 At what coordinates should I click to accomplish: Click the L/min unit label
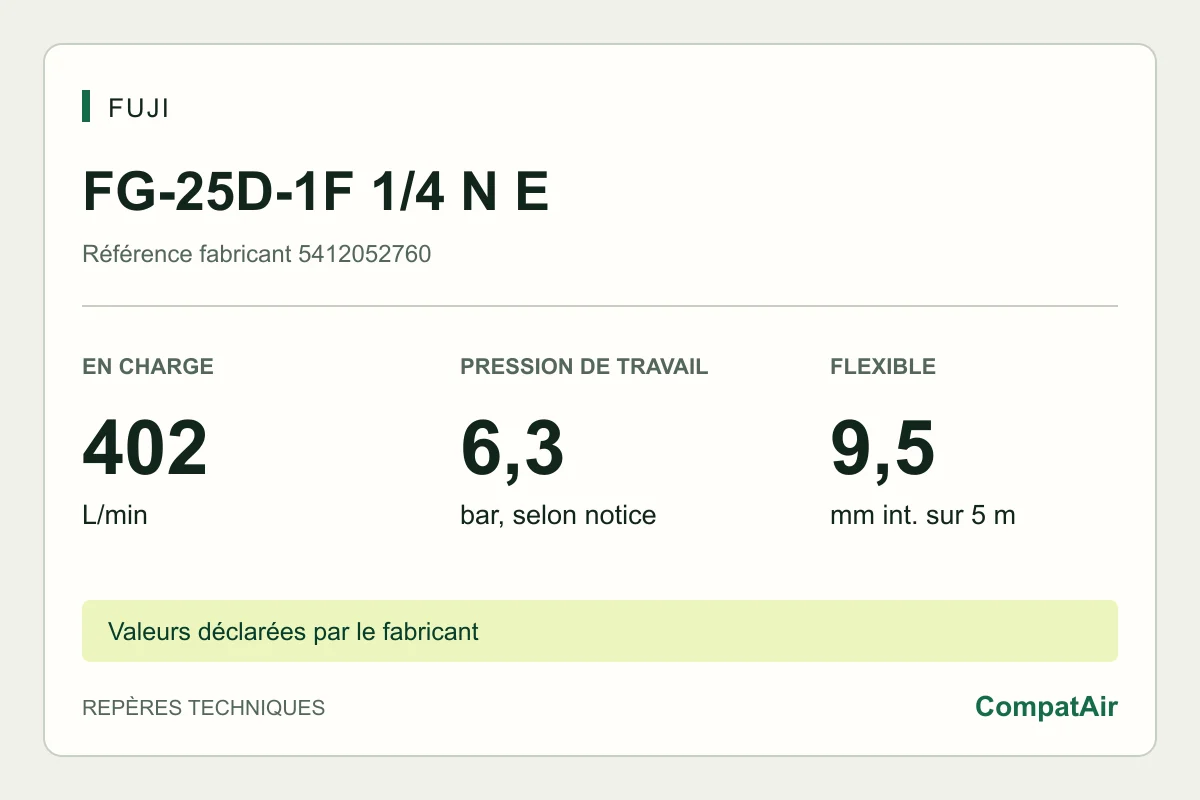tap(114, 516)
